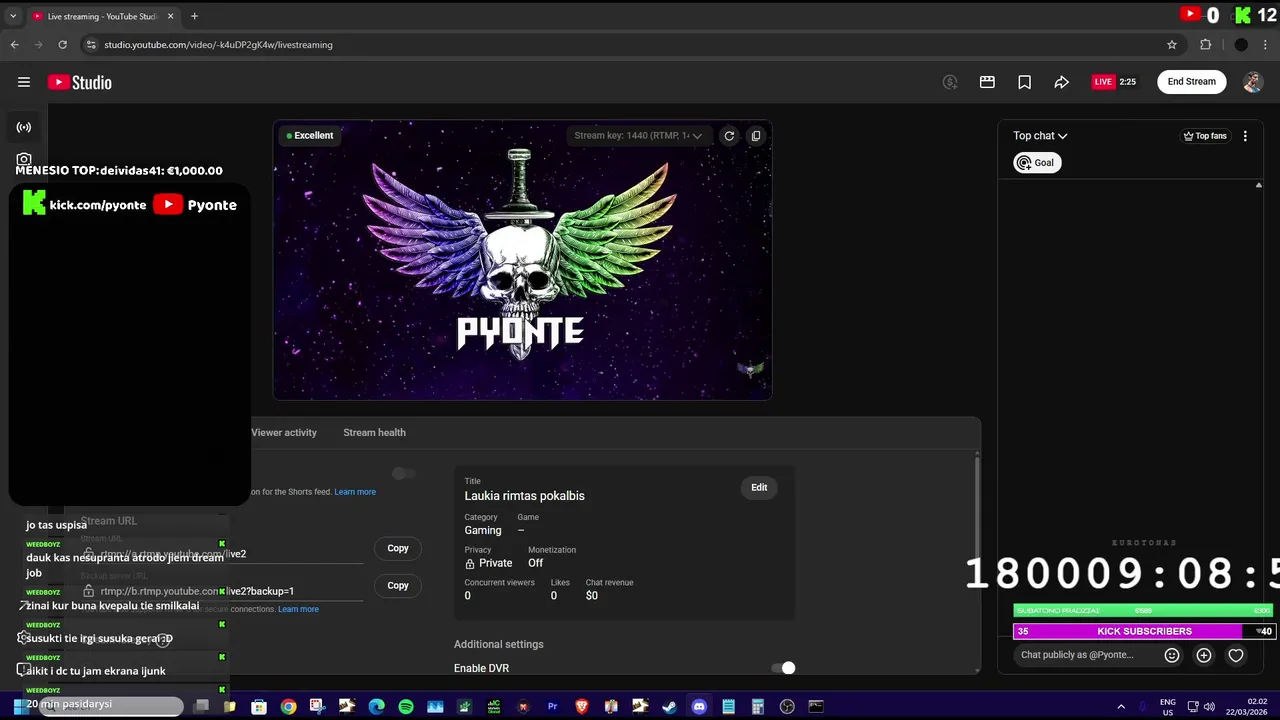Open the browser extensions puzzle icon
1280x720 pixels.
pyautogui.click(x=1205, y=44)
